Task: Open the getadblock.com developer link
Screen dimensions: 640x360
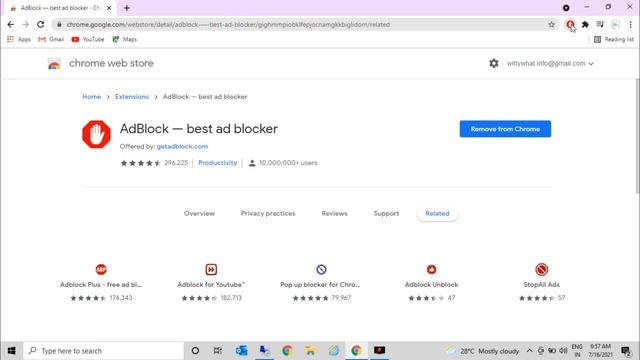Action: click(x=182, y=146)
